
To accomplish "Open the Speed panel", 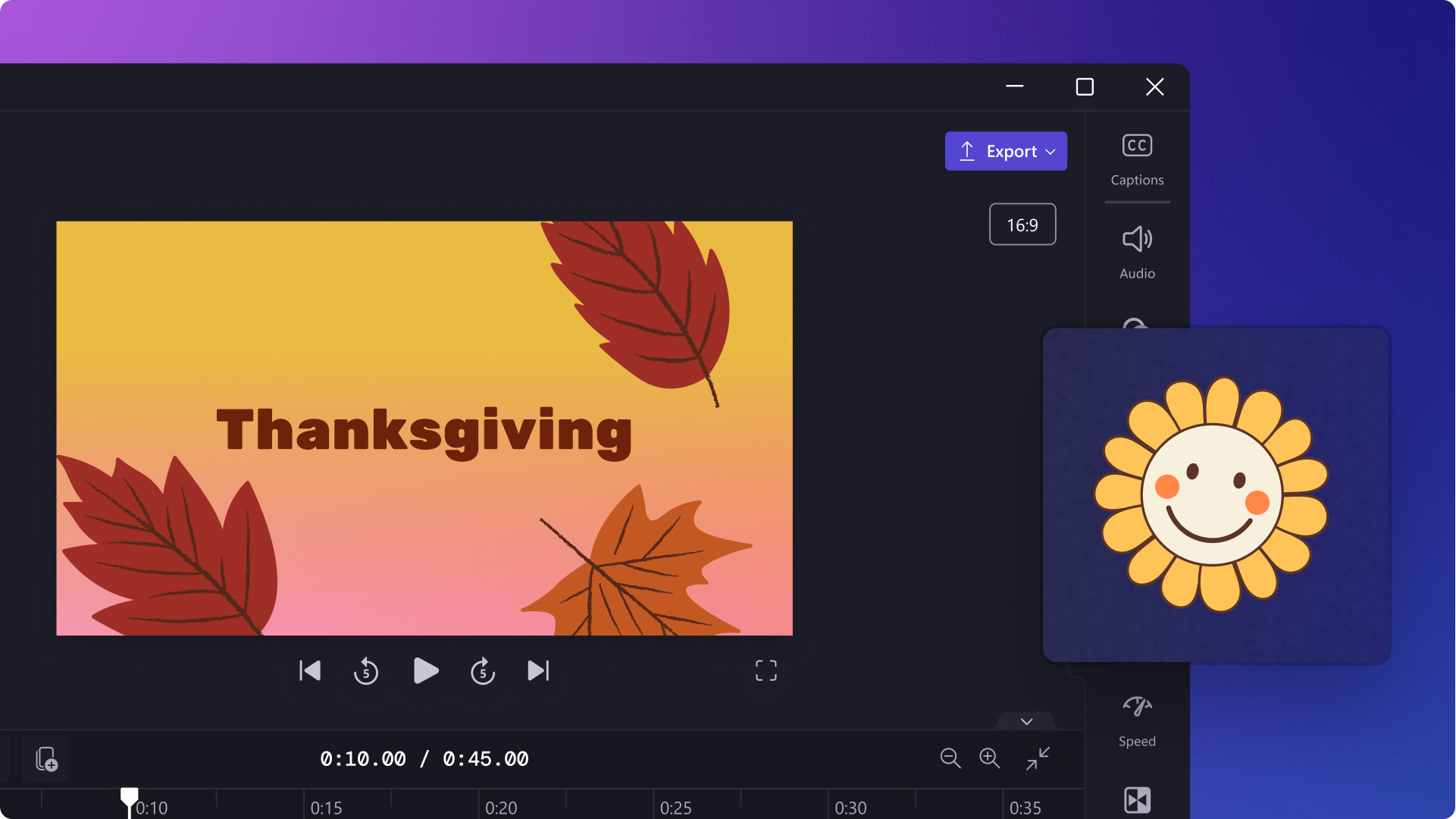I will [1137, 720].
